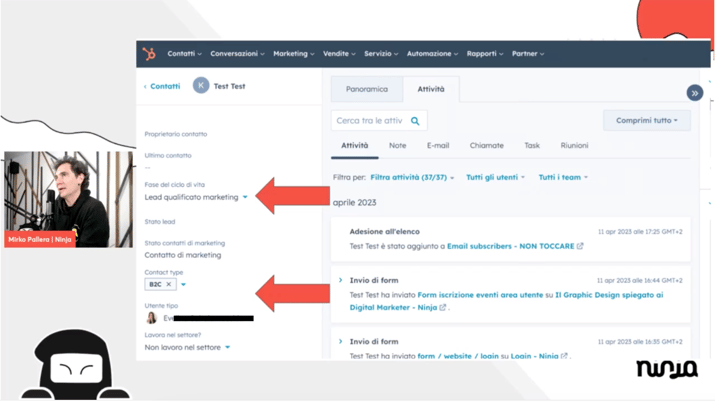This screenshot has width=715, height=402.
Task: Switch to the Chiamate tab
Action: (487, 146)
